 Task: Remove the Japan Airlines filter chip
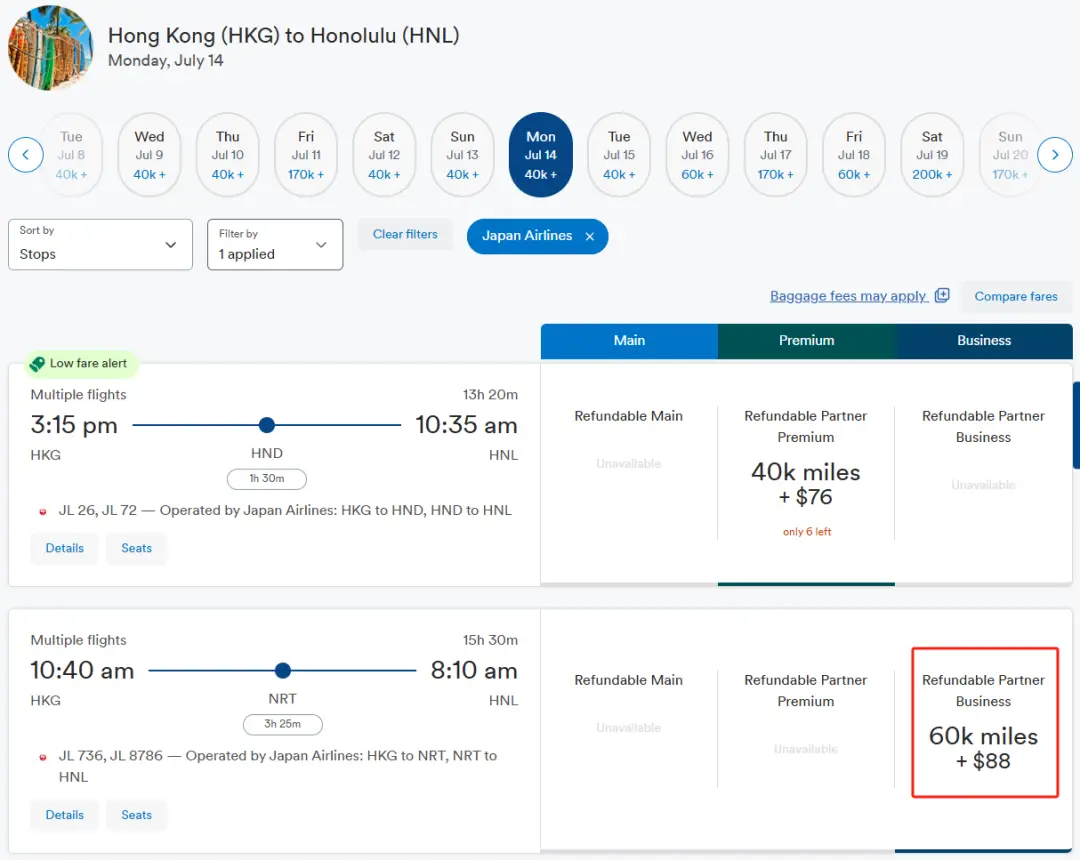[590, 236]
